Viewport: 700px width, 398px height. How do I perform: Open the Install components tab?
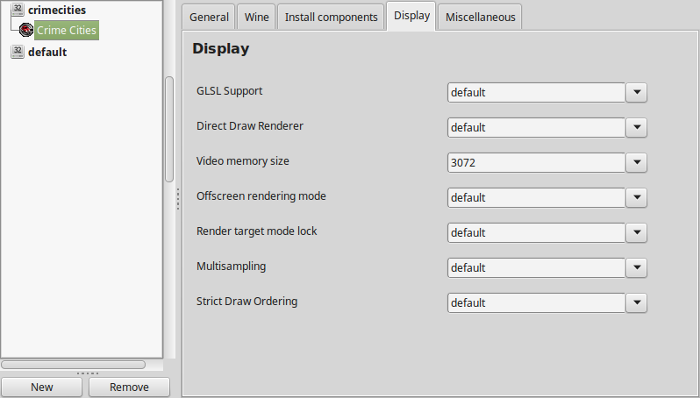(331, 17)
